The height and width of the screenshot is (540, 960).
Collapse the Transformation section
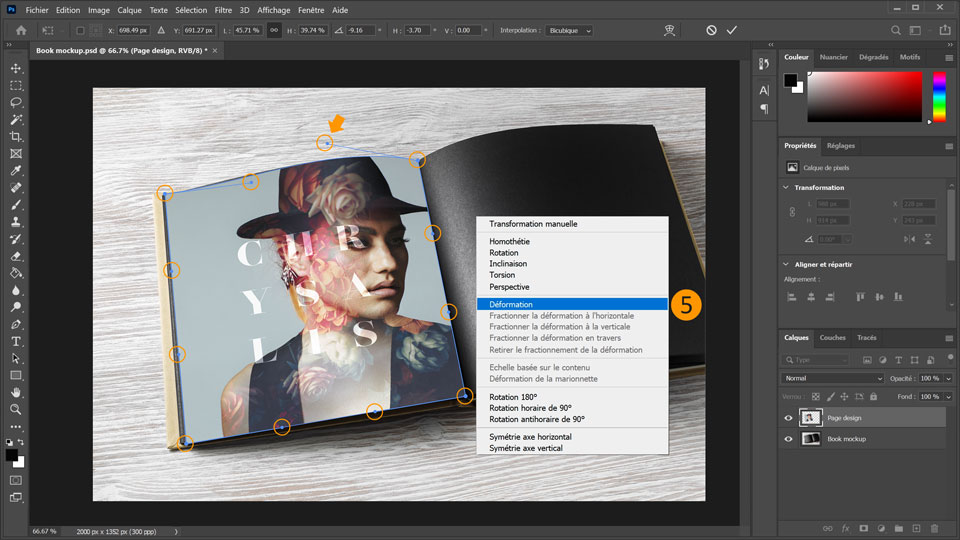[x=785, y=187]
